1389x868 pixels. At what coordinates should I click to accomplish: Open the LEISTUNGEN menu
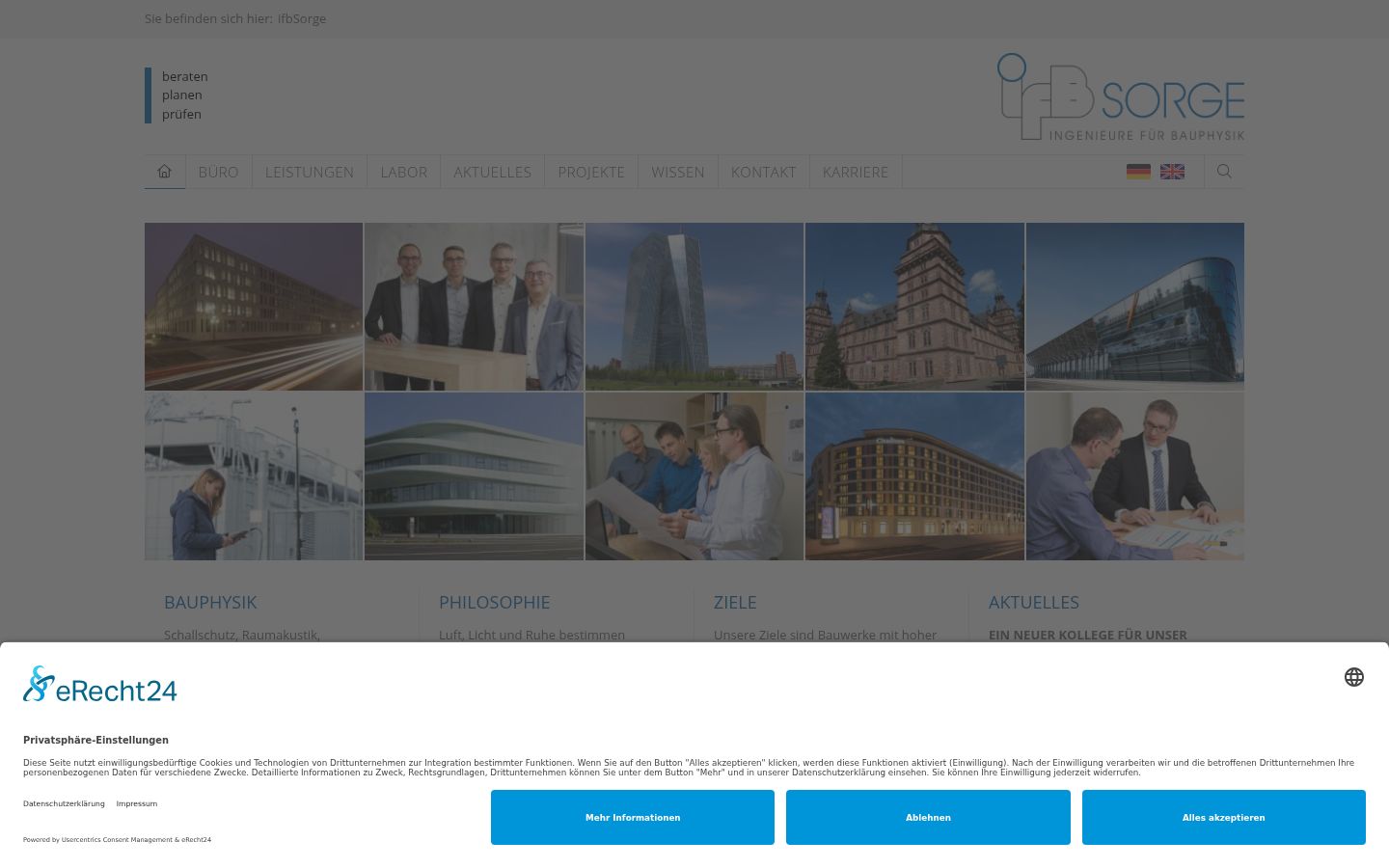click(x=310, y=172)
